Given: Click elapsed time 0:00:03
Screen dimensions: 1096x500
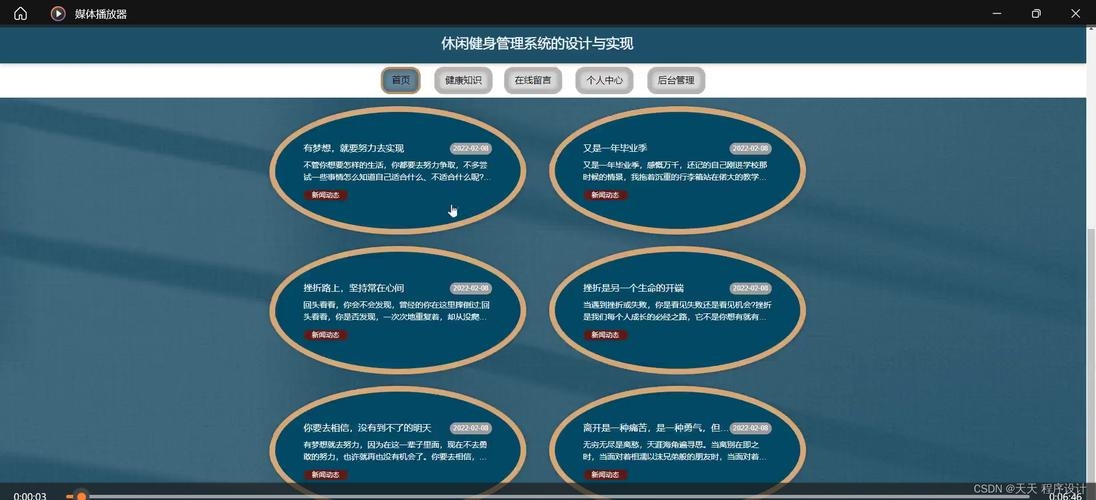Looking at the screenshot, I should pyautogui.click(x=30, y=496).
